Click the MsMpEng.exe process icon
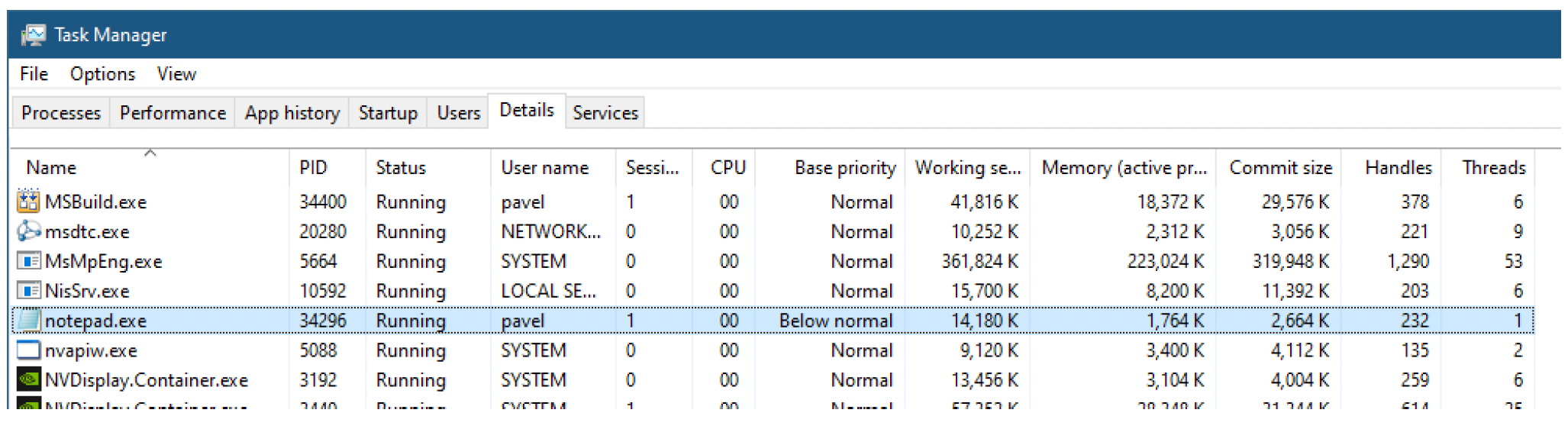Viewport: 1568px width, 429px height. [28, 261]
